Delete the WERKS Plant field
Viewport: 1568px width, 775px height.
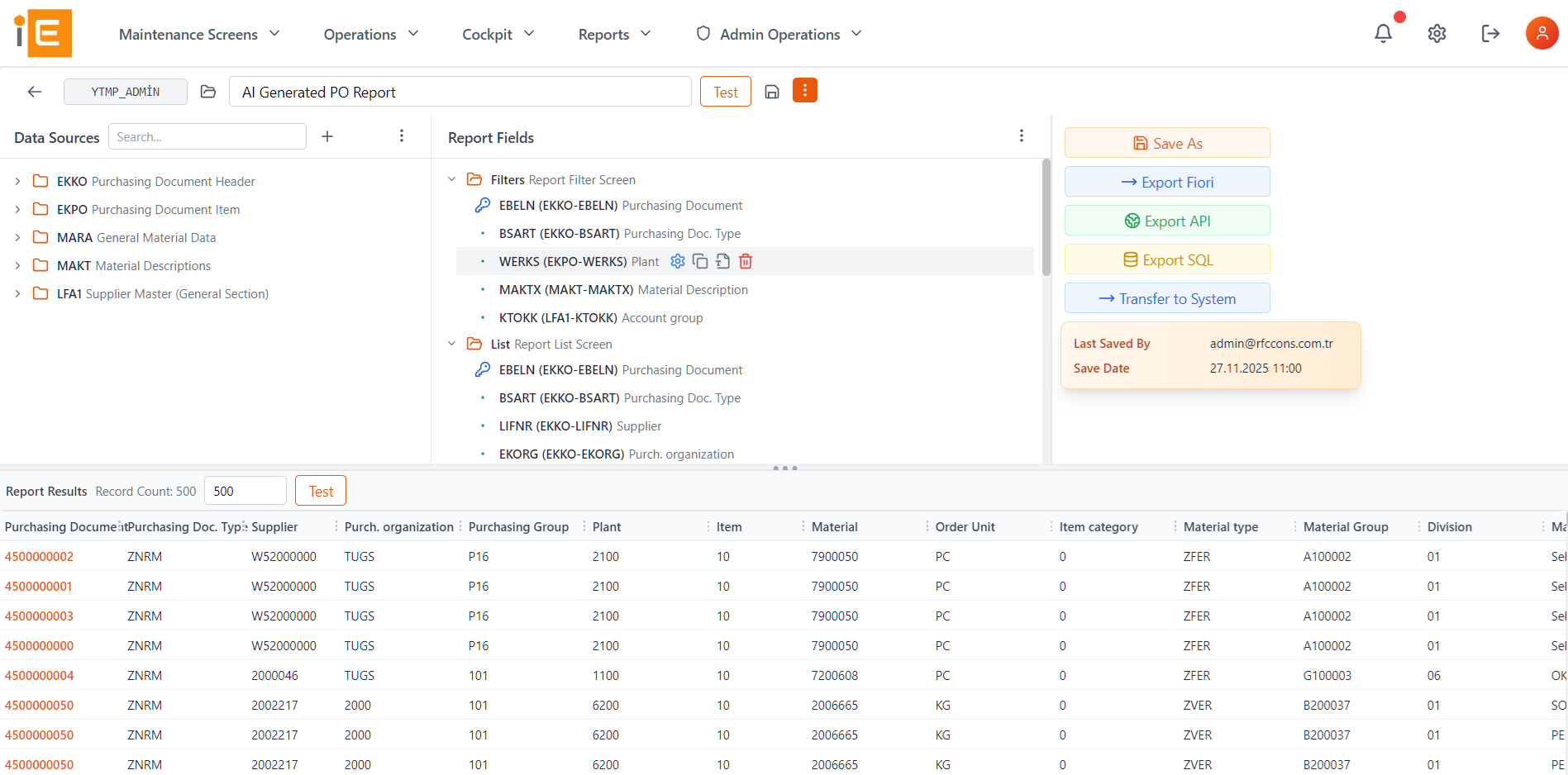[746, 261]
